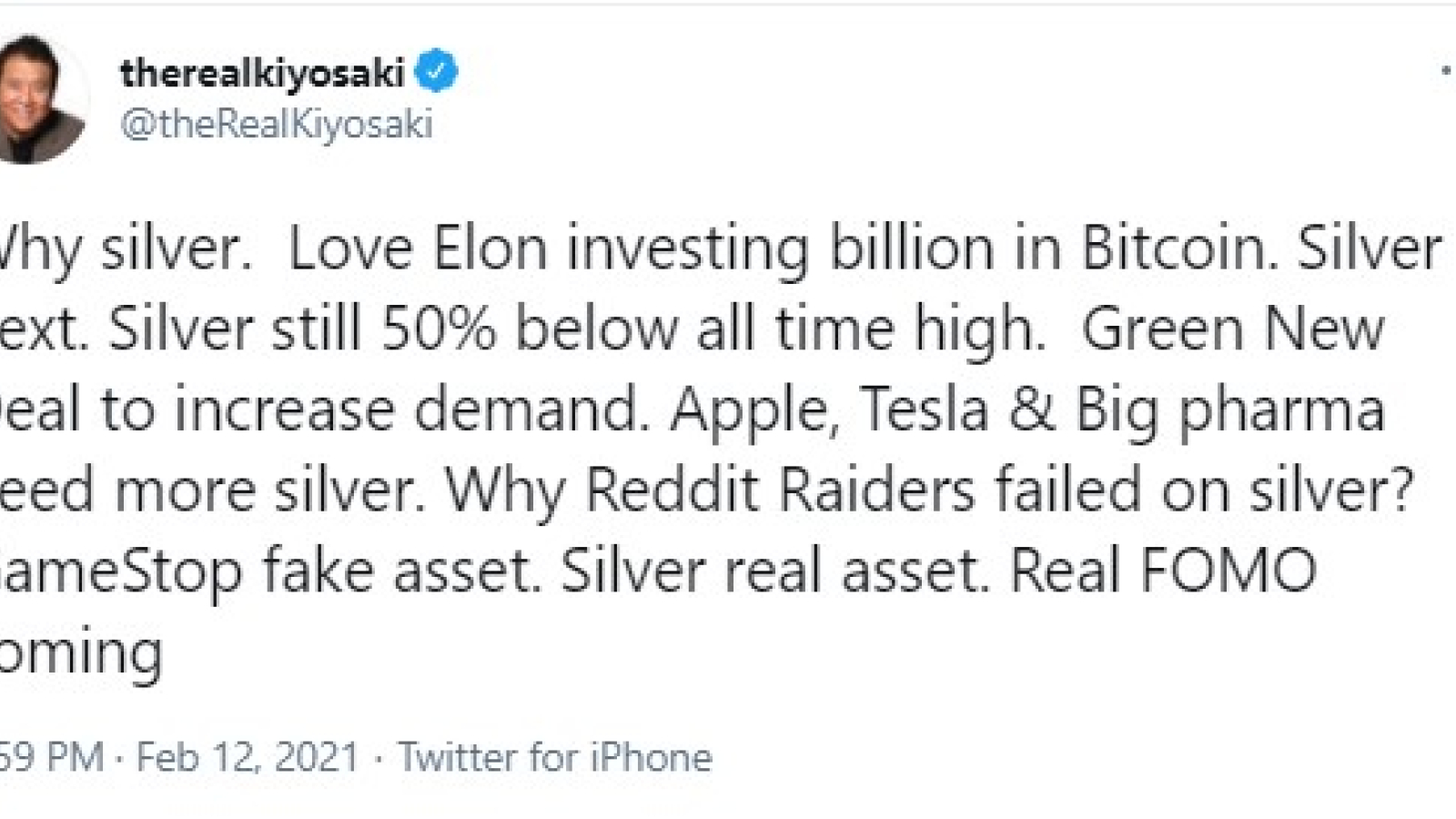Click the word Bitcoin in the tweet
The height and width of the screenshot is (819, 1456).
(1180, 248)
